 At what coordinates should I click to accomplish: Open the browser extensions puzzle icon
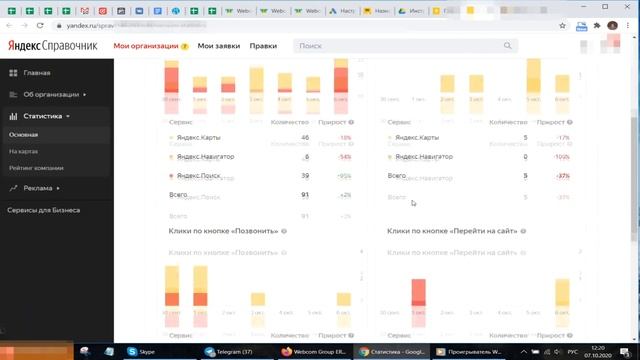[x=597, y=25]
